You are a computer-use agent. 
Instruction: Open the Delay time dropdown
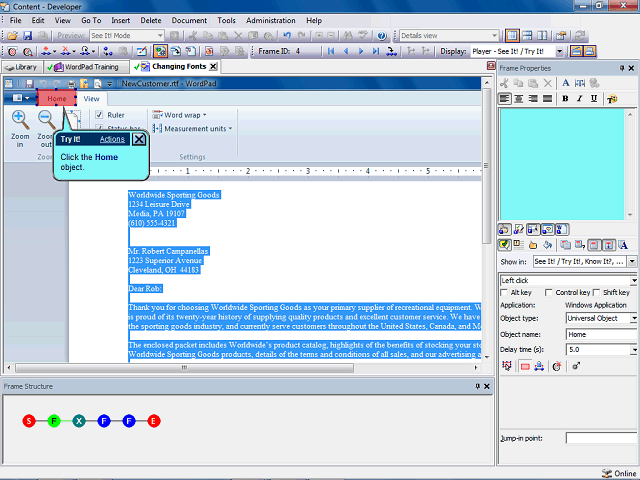634,350
